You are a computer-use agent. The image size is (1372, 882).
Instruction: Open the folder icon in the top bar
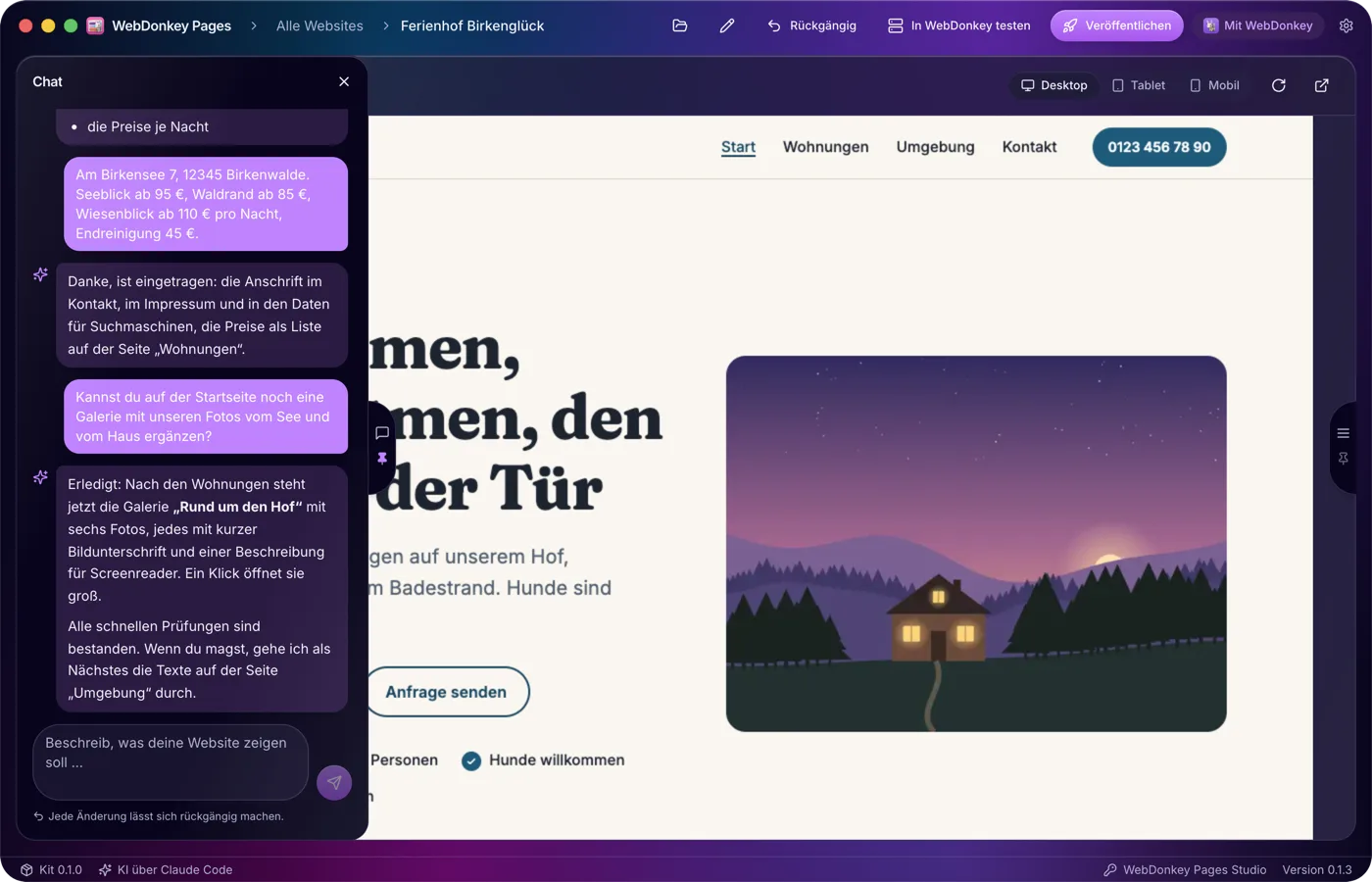tap(680, 25)
